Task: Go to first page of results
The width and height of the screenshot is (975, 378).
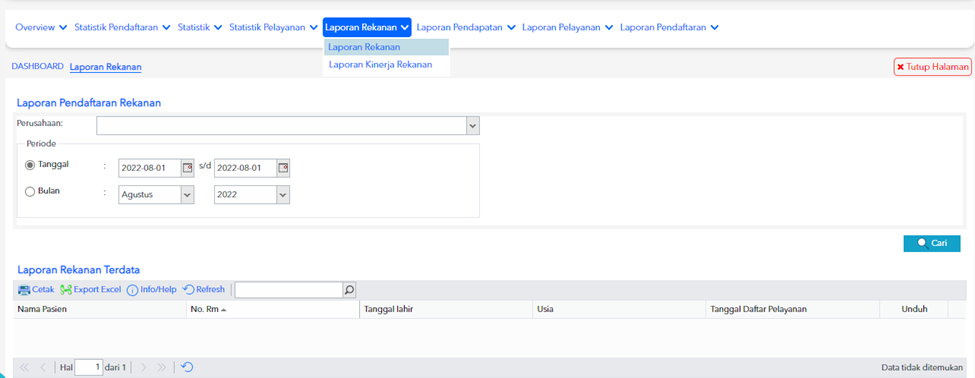Action: (x=24, y=367)
